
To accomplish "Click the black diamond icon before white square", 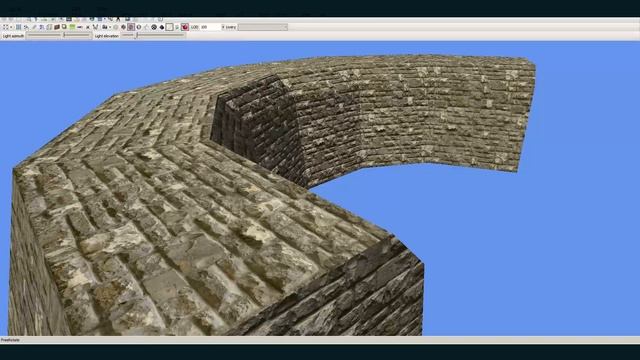I will [x=162, y=27].
